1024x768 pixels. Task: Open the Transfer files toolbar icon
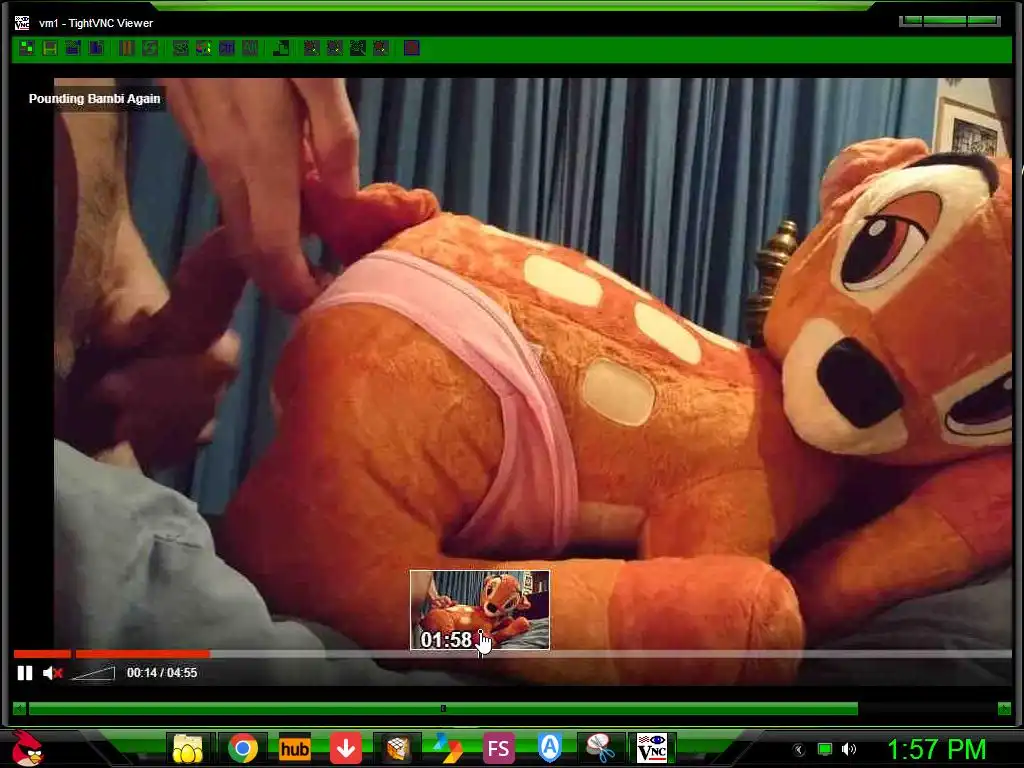[x=281, y=48]
